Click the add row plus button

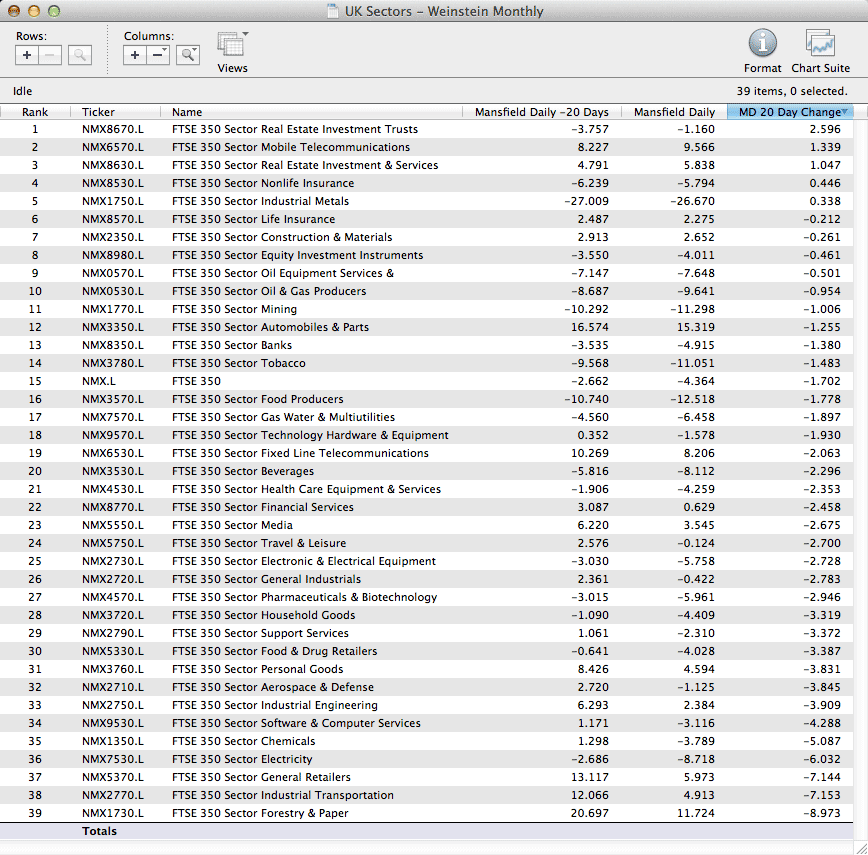(x=27, y=56)
